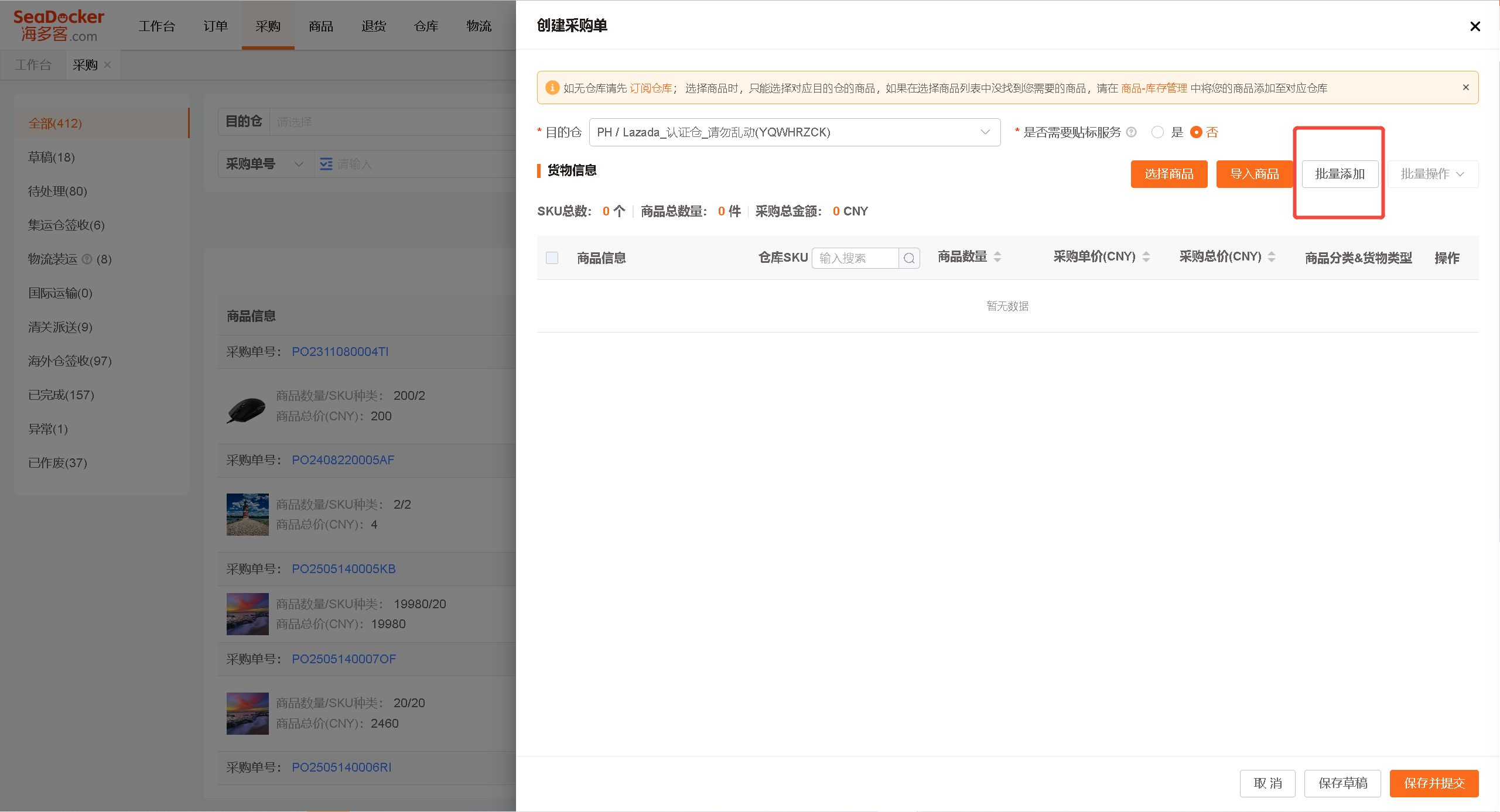Open the sunset thumbnail of PO2505140005KB

[x=247, y=614]
